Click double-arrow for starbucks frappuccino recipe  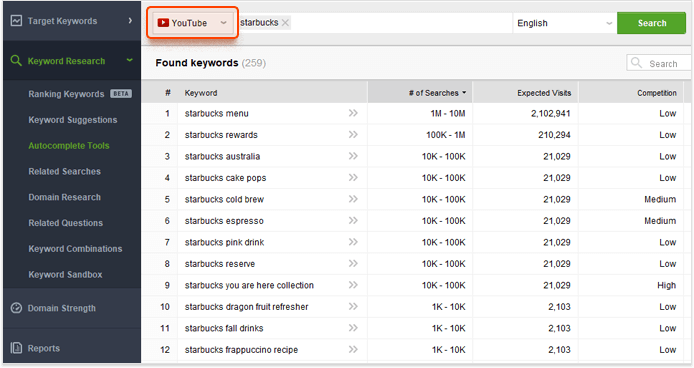(x=353, y=349)
